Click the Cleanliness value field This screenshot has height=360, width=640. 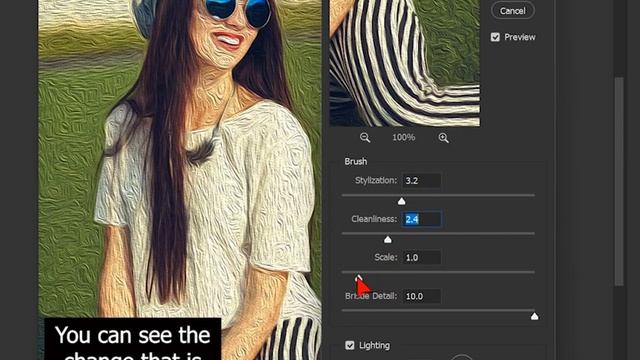(x=422, y=219)
